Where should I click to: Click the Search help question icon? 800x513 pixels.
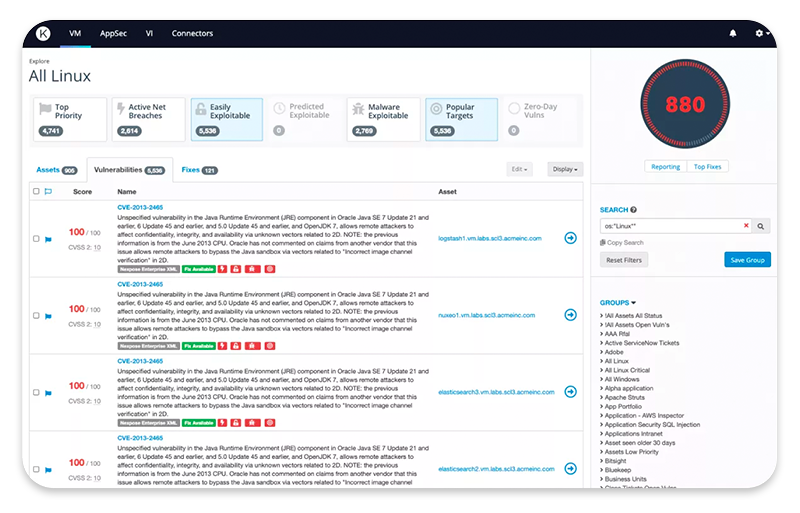coord(633,210)
